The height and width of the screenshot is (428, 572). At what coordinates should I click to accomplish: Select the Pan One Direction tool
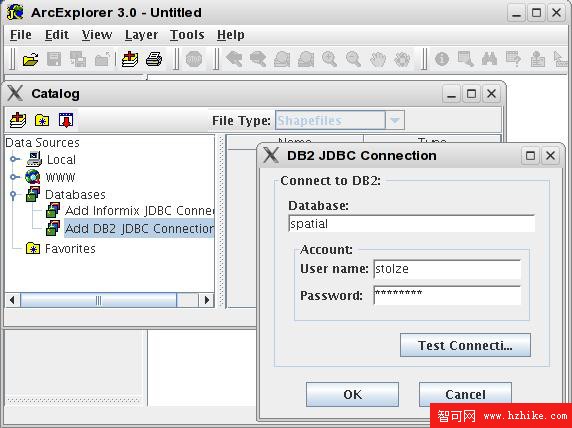402,59
